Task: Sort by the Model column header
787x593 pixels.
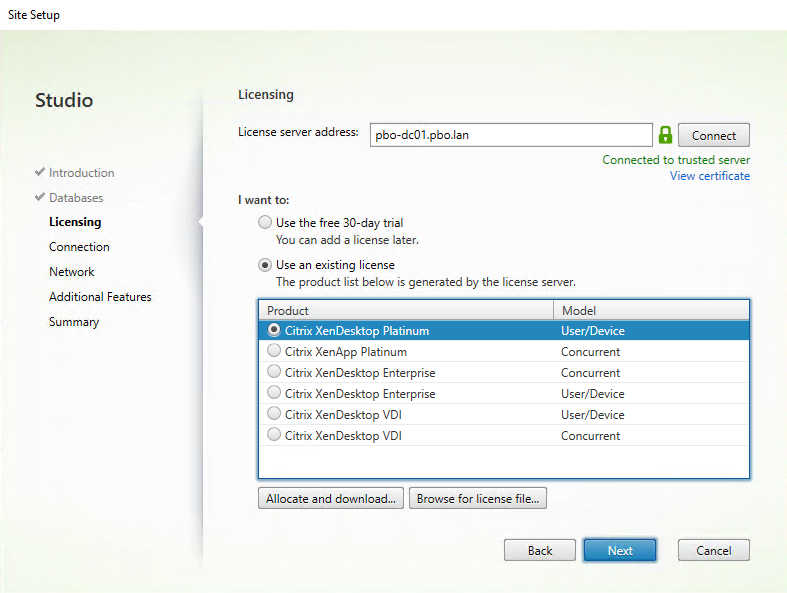Action: [651, 310]
